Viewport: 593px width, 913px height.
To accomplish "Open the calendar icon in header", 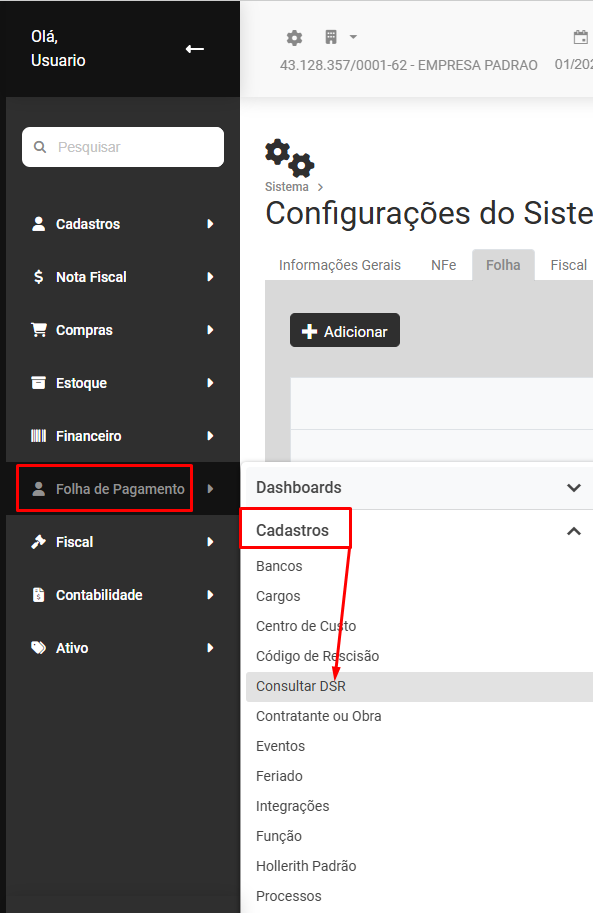I will [x=581, y=37].
